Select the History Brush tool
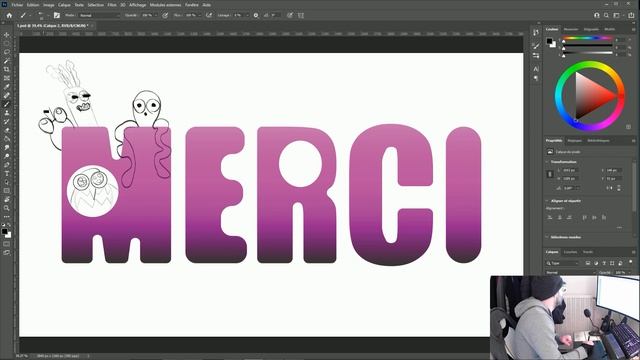Image resolution: width=640 pixels, height=360 pixels. (x=7, y=122)
